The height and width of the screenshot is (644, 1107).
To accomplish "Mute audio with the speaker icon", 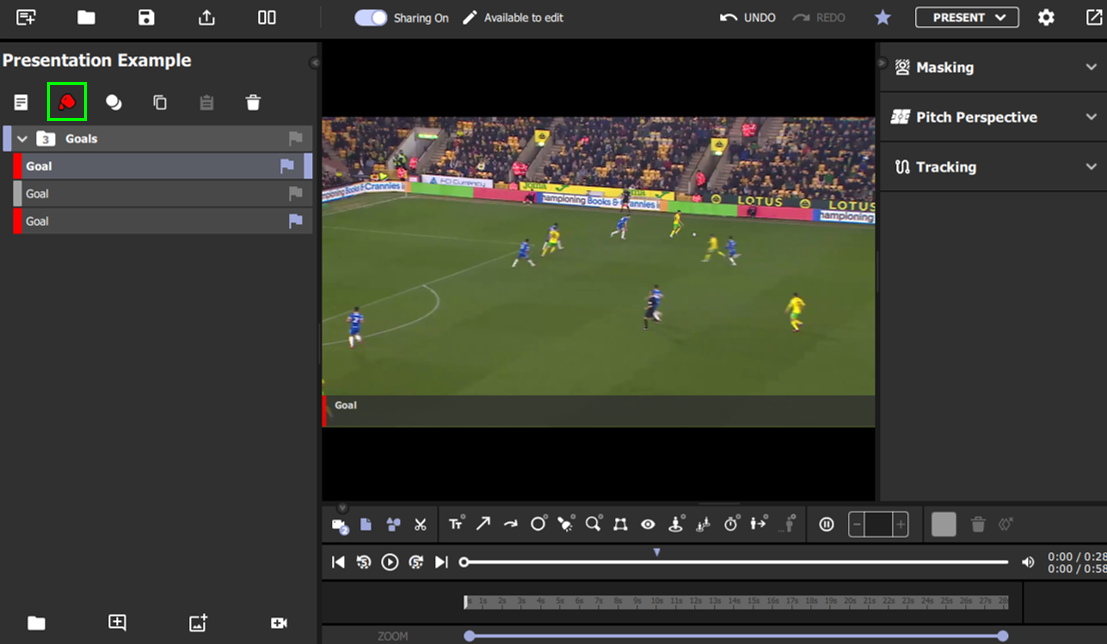I will point(1029,562).
